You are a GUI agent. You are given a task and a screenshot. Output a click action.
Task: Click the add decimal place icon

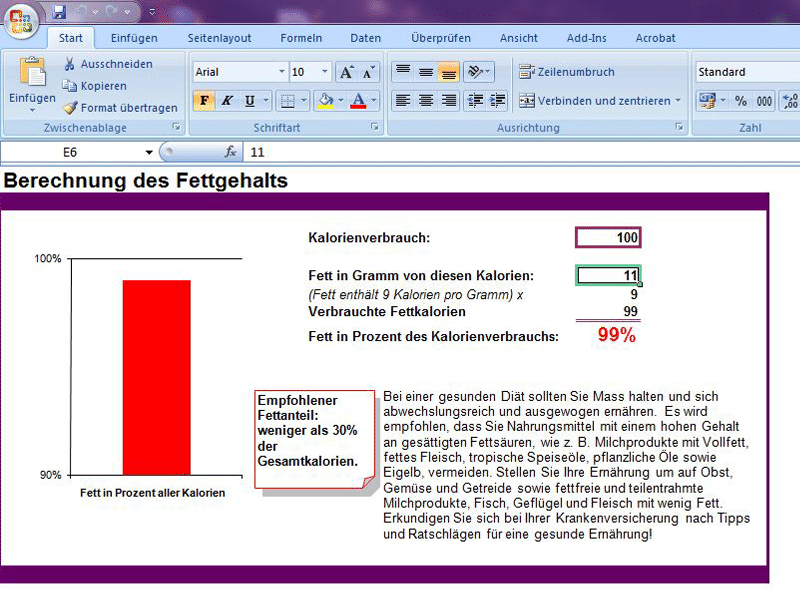click(789, 101)
